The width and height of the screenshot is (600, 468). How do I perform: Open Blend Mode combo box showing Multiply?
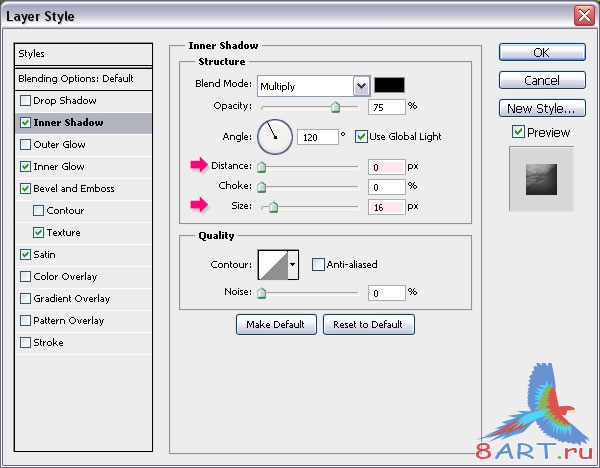point(313,86)
